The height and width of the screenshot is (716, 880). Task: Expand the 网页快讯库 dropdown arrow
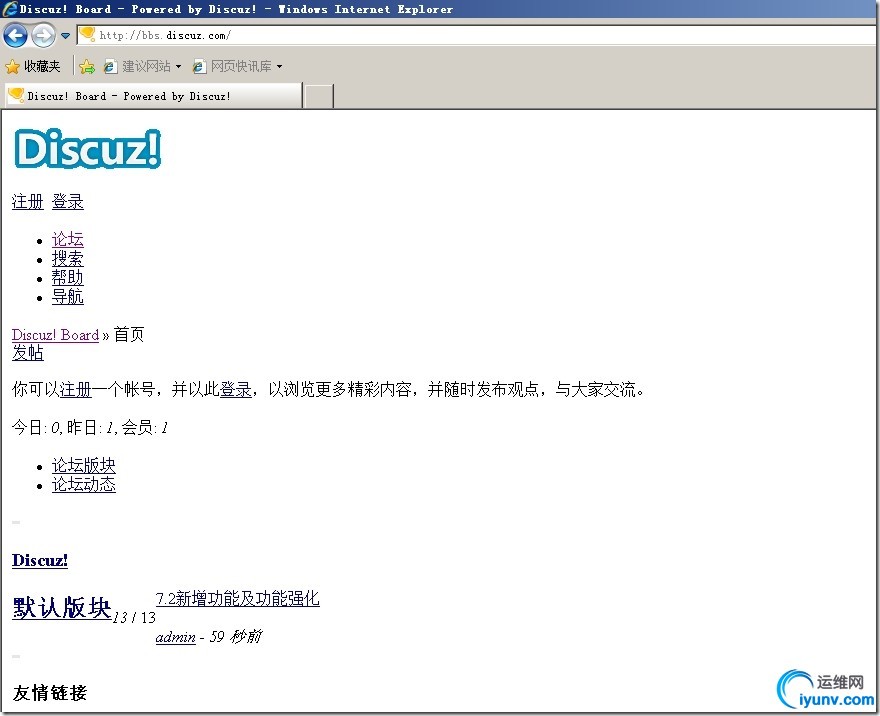pos(279,66)
